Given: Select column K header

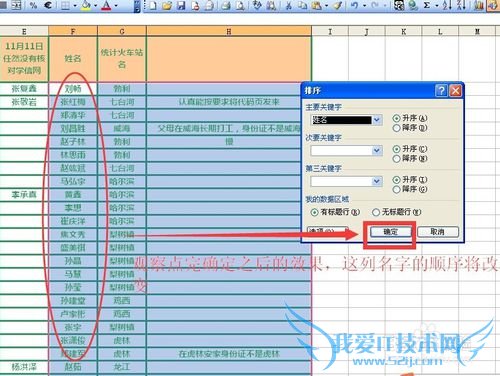Looking at the screenshot, I should 403,32.
